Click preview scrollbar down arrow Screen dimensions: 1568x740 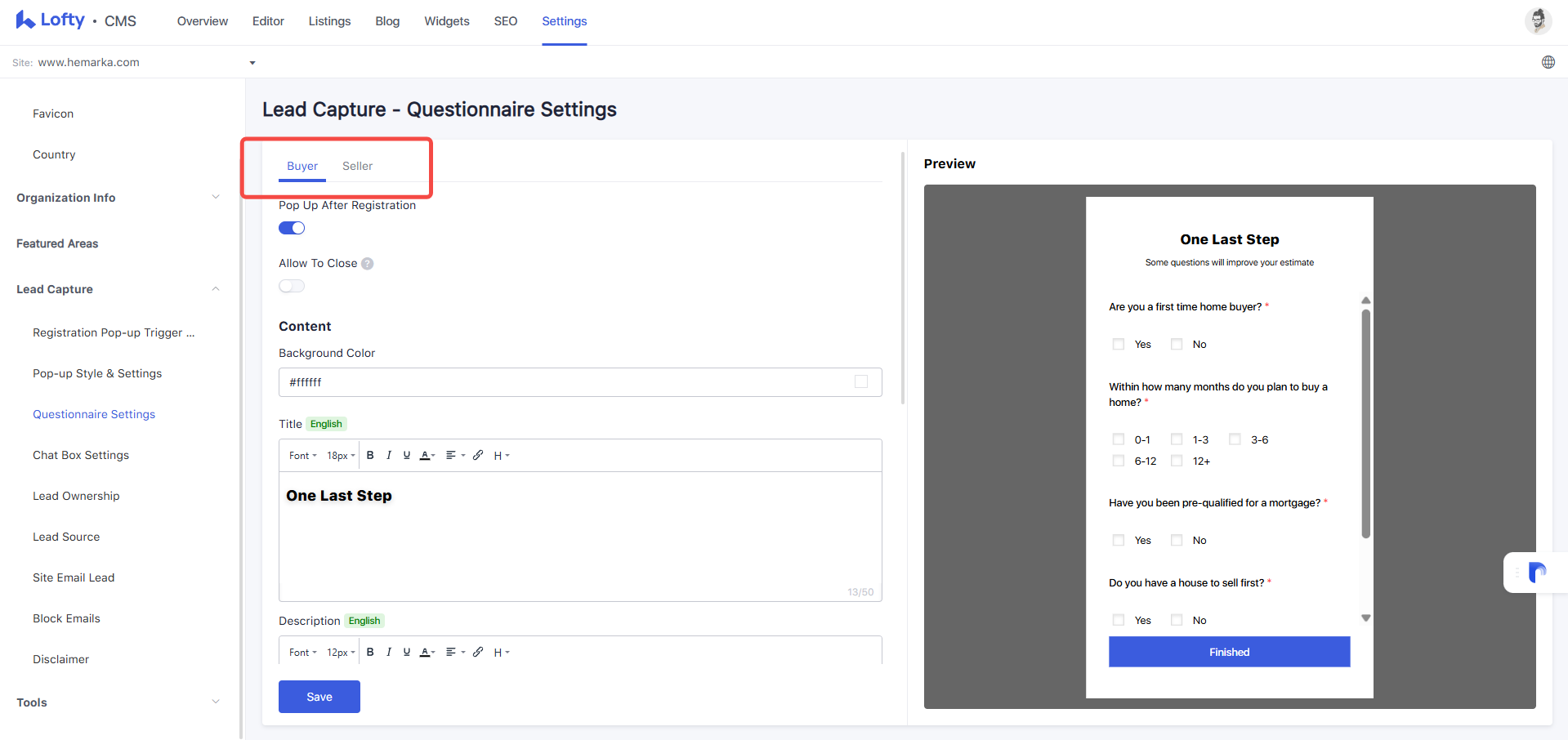pyautogui.click(x=1365, y=618)
